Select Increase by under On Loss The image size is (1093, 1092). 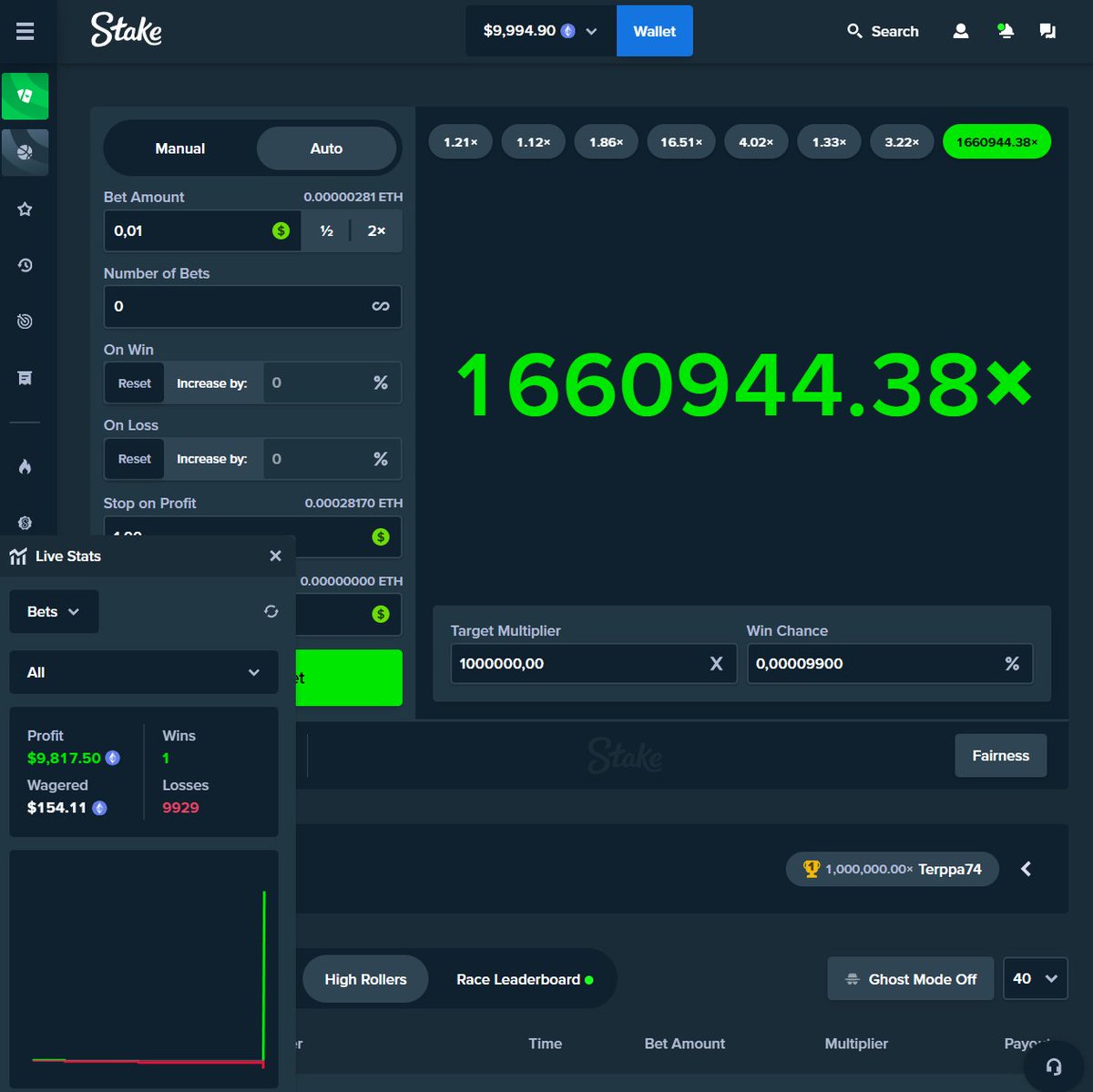(212, 459)
